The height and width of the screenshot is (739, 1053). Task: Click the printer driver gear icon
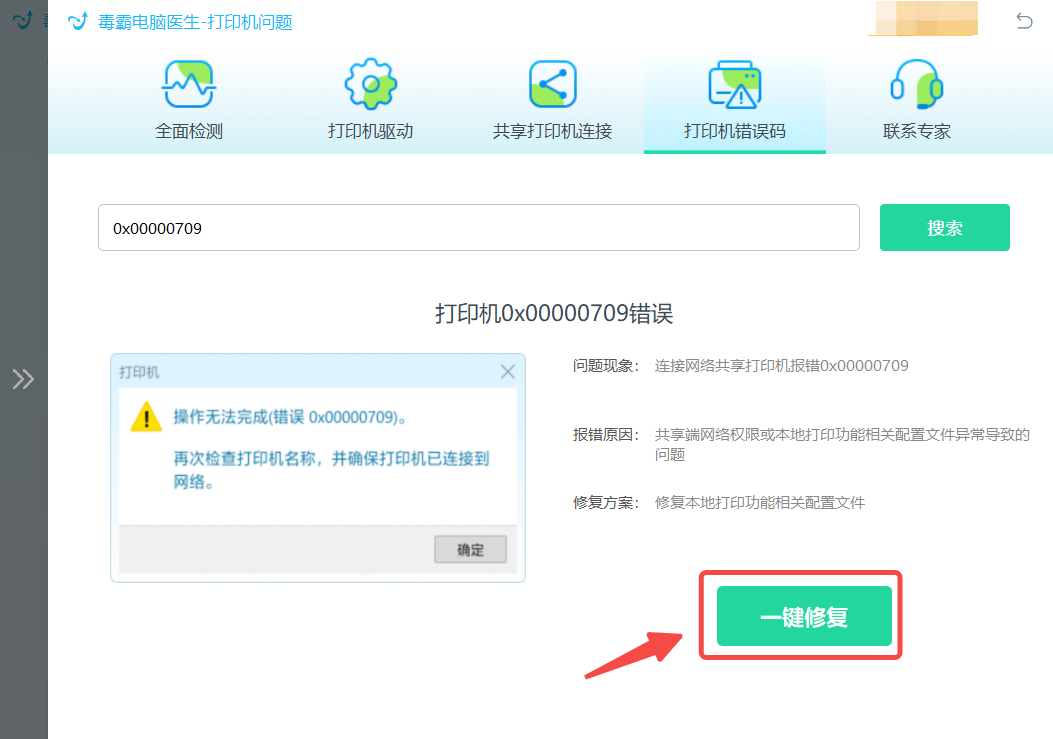371,84
